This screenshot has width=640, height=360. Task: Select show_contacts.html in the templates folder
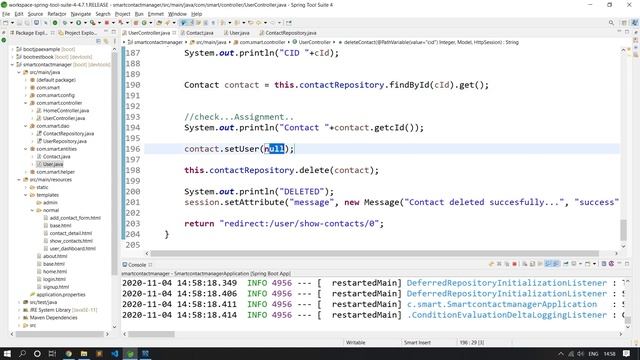(x=71, y=241)
